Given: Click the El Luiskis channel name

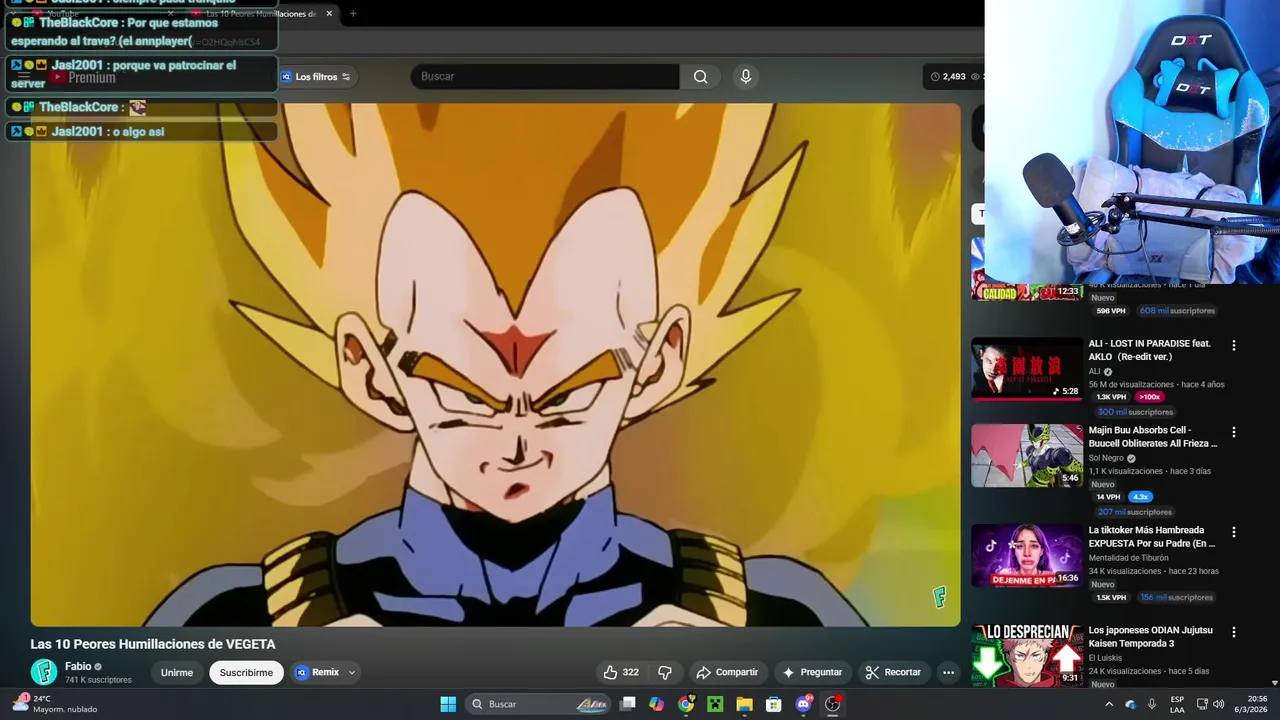Looking at the screenshot, I should 1105,658.
